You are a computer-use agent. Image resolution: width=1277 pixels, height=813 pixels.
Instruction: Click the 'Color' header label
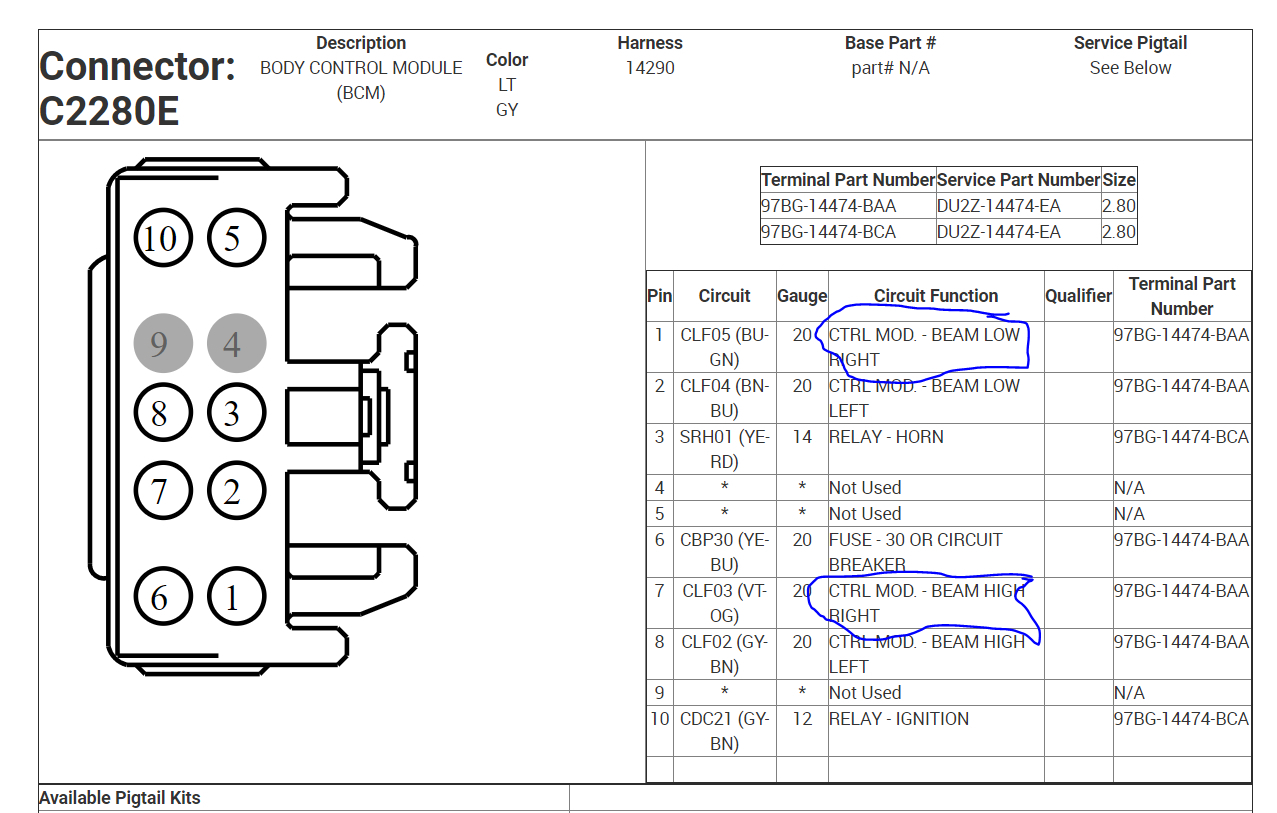click(507, 60)
